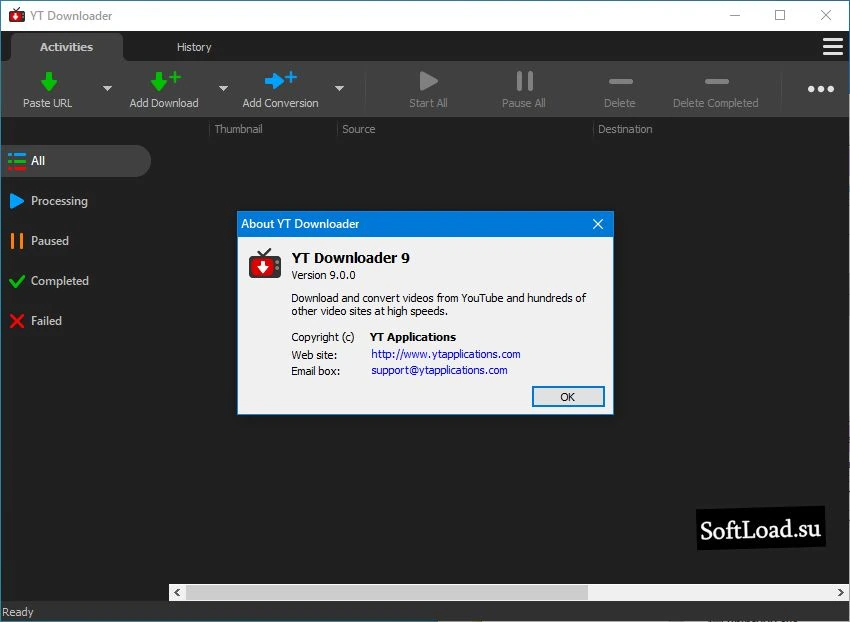Click the horizontal scrollbar thumb
Viewport: 850px width, 622px height.
pyautogui.click(x=387, y=592)
